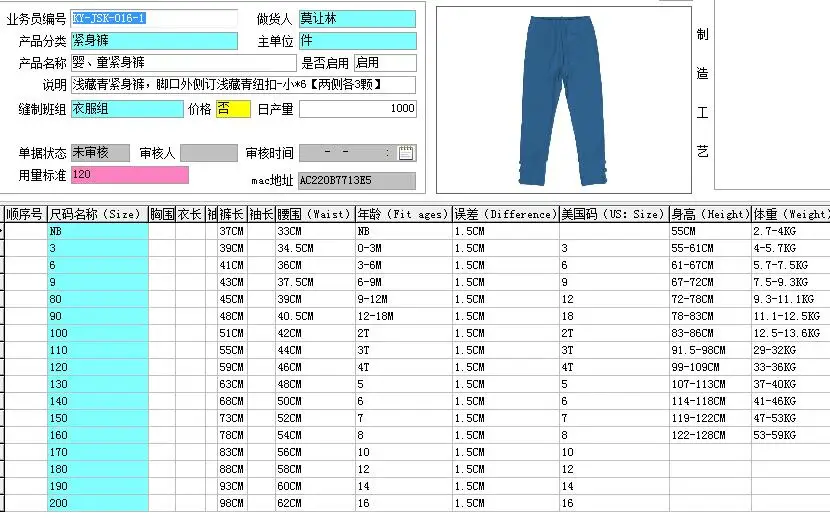Select the size 200 cell
The image size is (830, 521).
pyautogui.click(x=97, y=503)
